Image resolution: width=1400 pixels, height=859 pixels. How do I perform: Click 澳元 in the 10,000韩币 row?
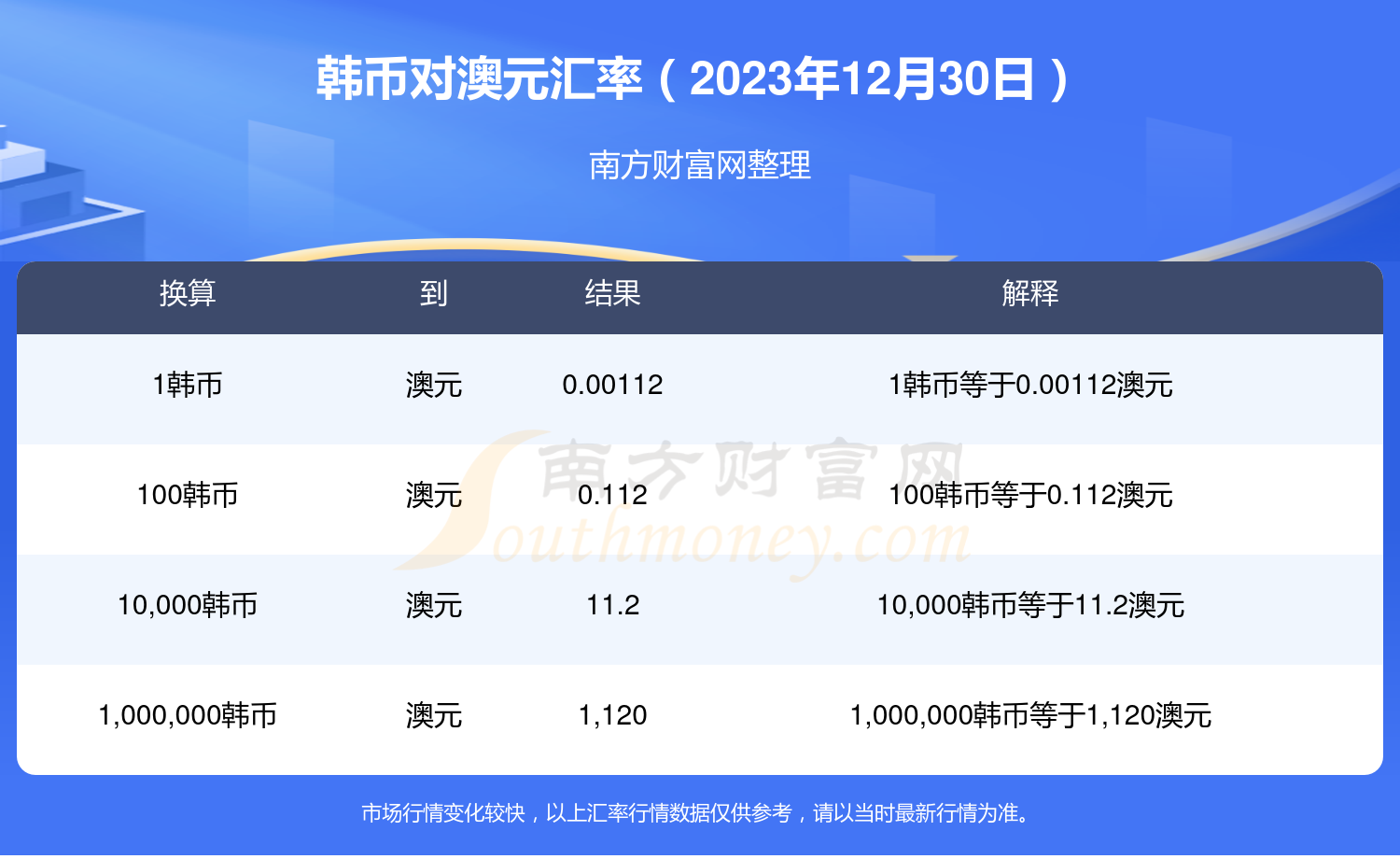(434, 605)
